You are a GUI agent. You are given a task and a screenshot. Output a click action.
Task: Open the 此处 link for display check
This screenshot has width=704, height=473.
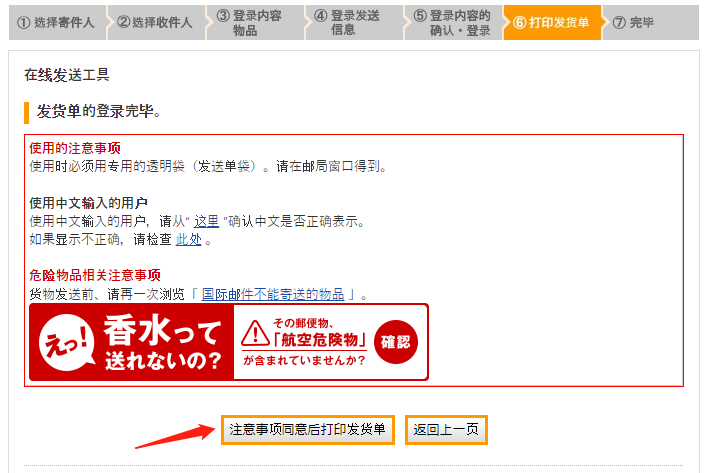pyautogui.click(x=189, y=240)
